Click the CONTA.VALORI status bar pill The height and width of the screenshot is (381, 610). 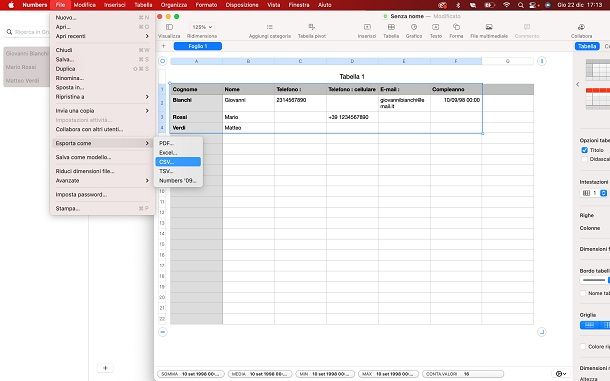click(x=463, y=374)
